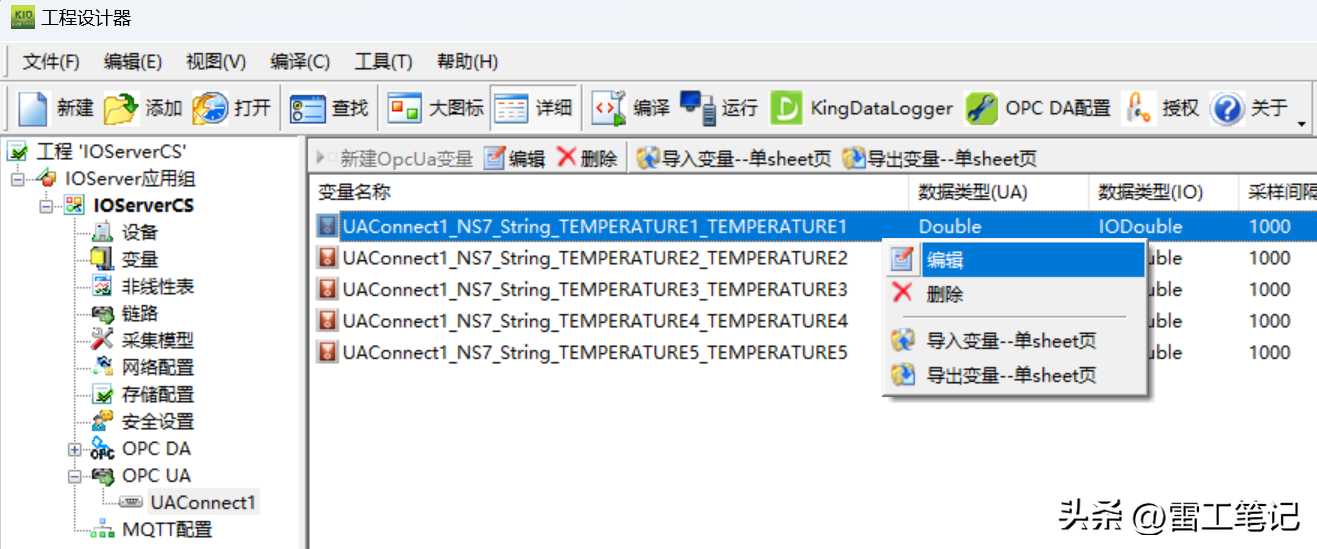This screenshot has width=1317, height=549.
Task: Expand the OPC DA tree node
Action: (75, 449)
